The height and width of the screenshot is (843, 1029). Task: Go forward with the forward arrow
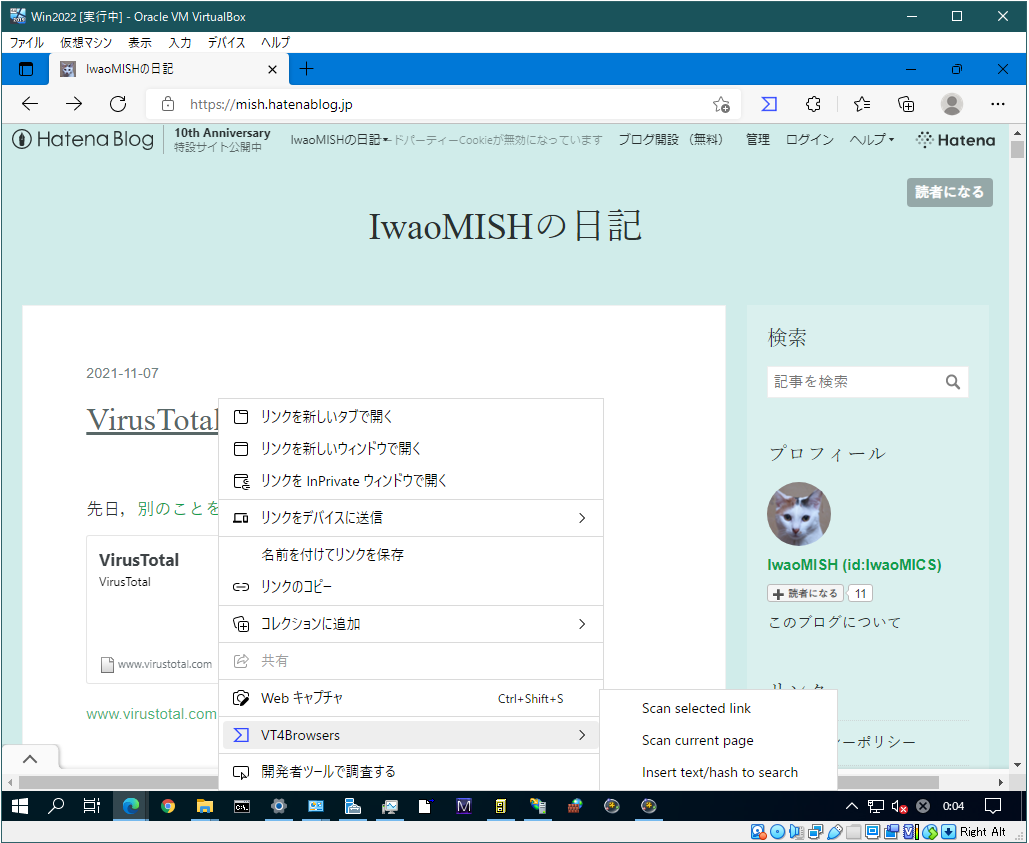point(74,104)
